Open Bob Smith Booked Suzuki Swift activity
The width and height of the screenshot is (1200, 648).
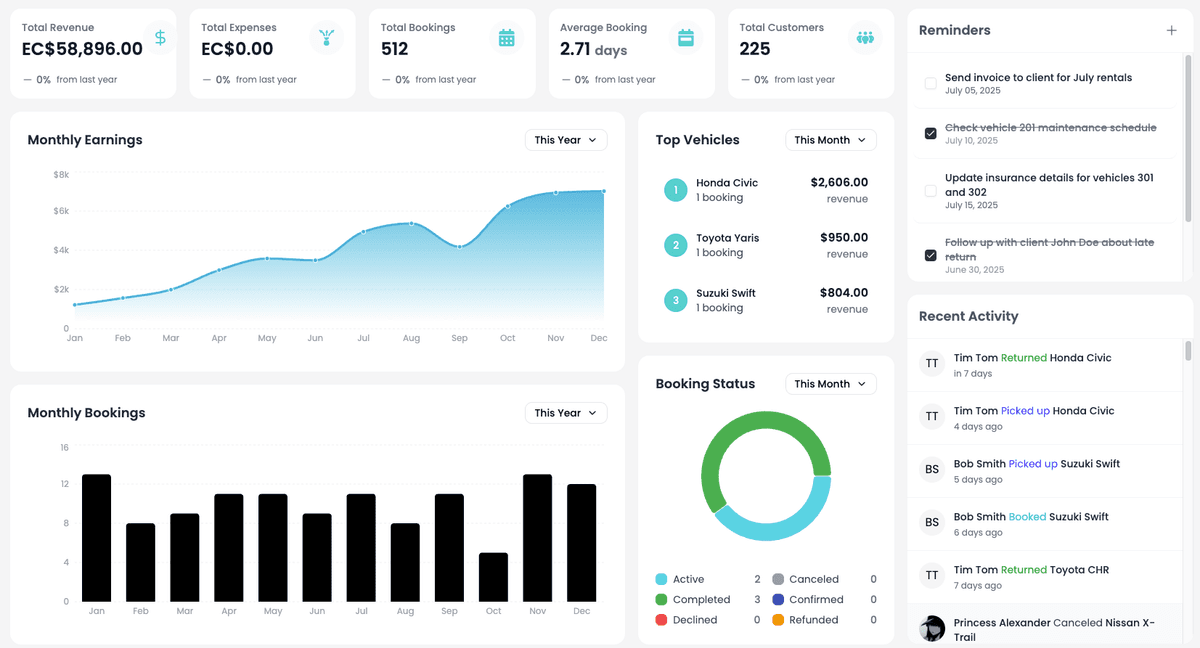click(x=1030, y=523)
